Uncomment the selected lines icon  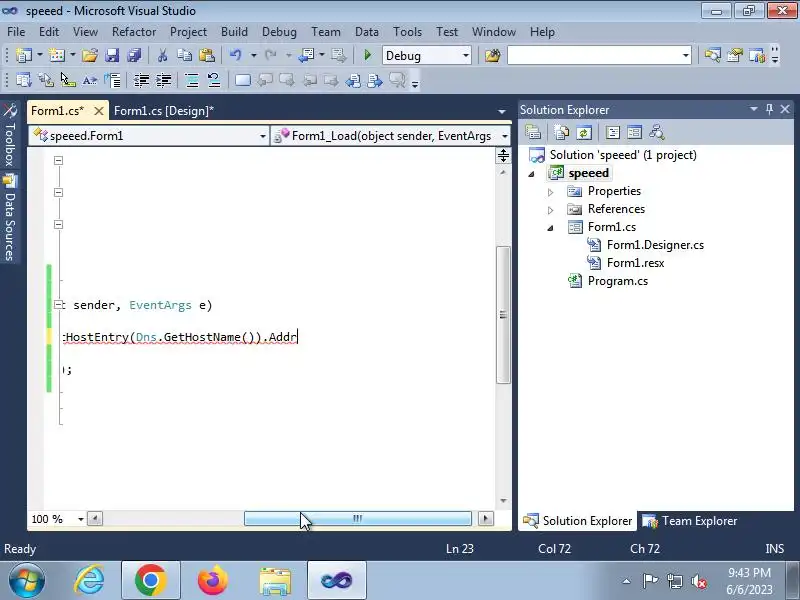(214, 80)
